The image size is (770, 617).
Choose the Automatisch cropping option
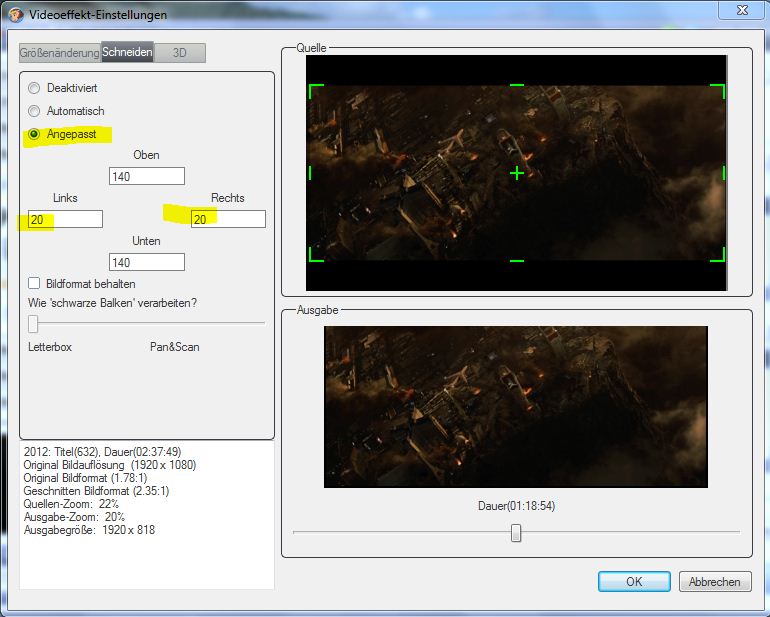(x=35, y=111)
